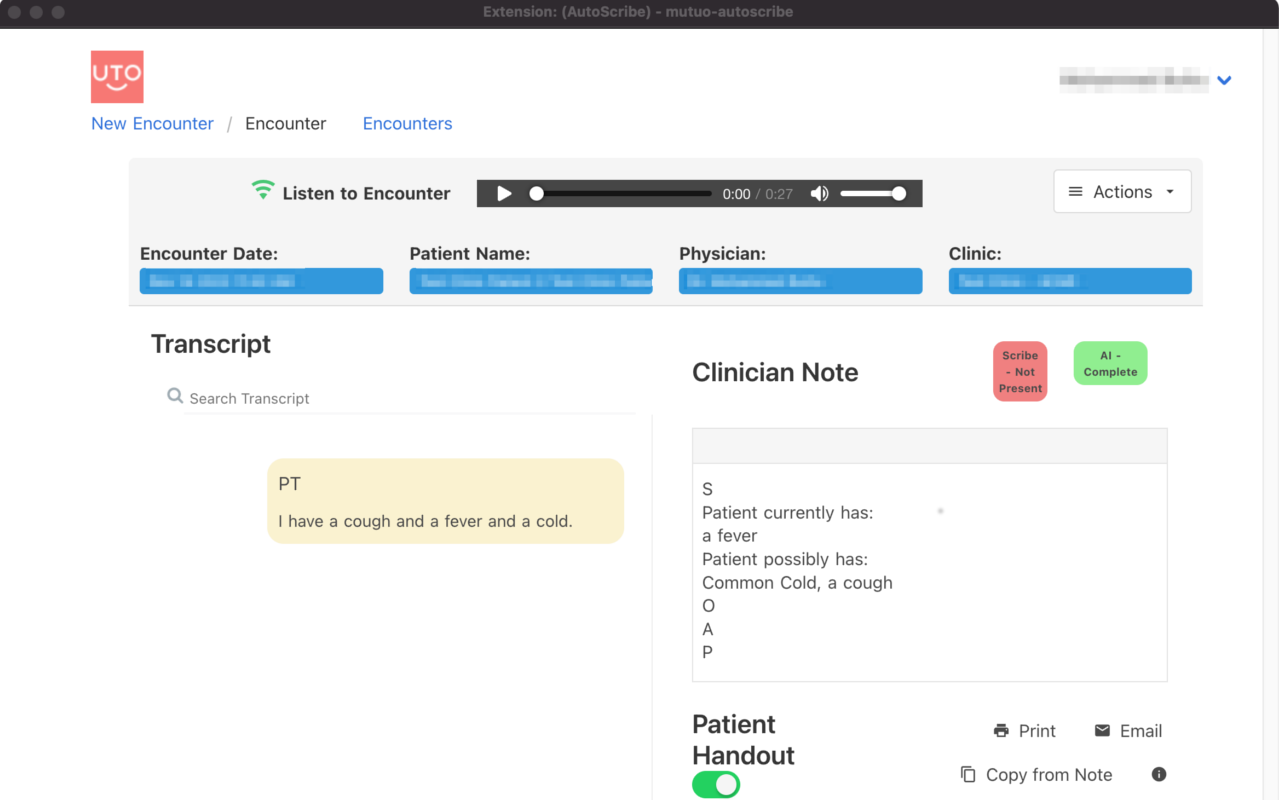The image size is (1280, 800).
Task: Click the volume slider near the speaker icon
Action: 872,193
